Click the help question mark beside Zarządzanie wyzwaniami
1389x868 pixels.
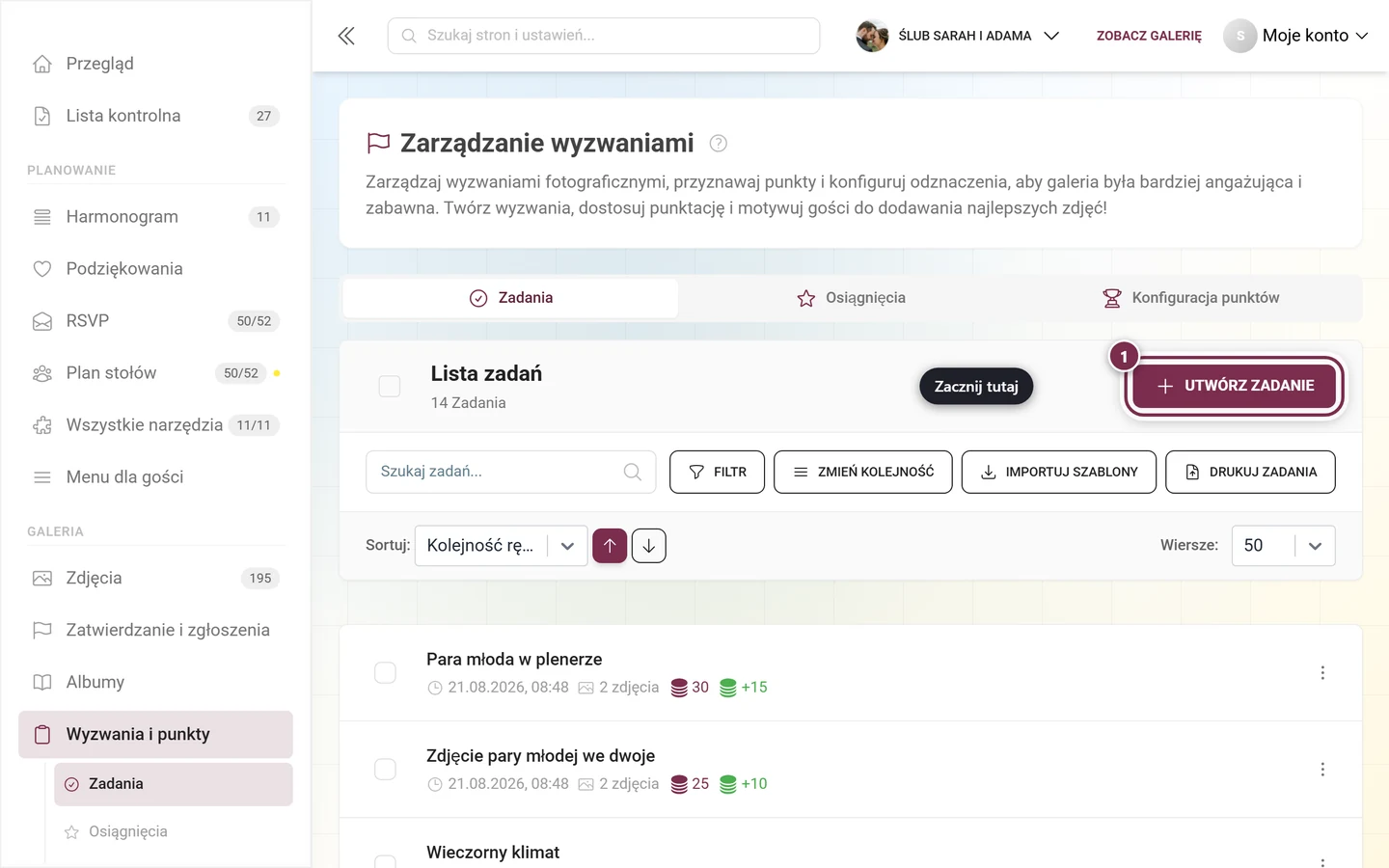[x=718, y=144]
